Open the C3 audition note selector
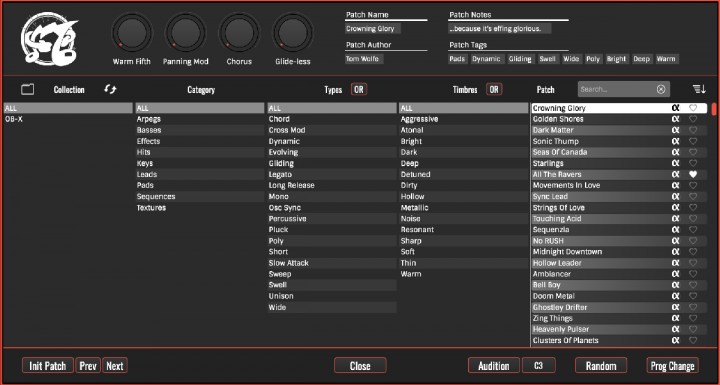 click(539, 366)
